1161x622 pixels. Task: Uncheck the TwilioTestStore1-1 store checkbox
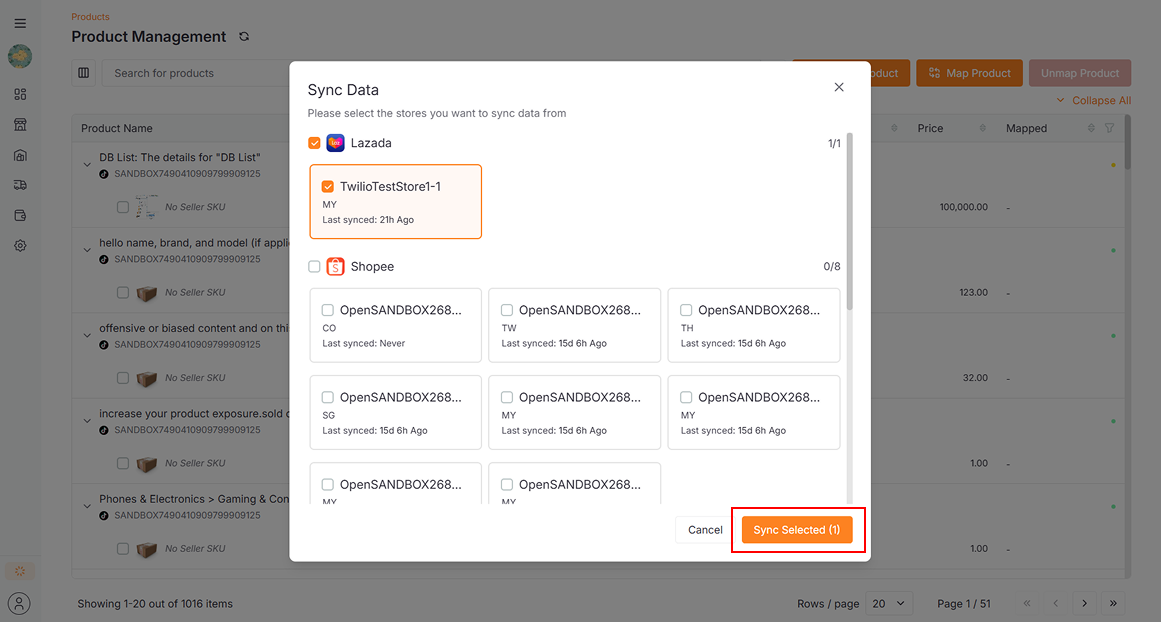pyautogui.click(x=325, y=185)
